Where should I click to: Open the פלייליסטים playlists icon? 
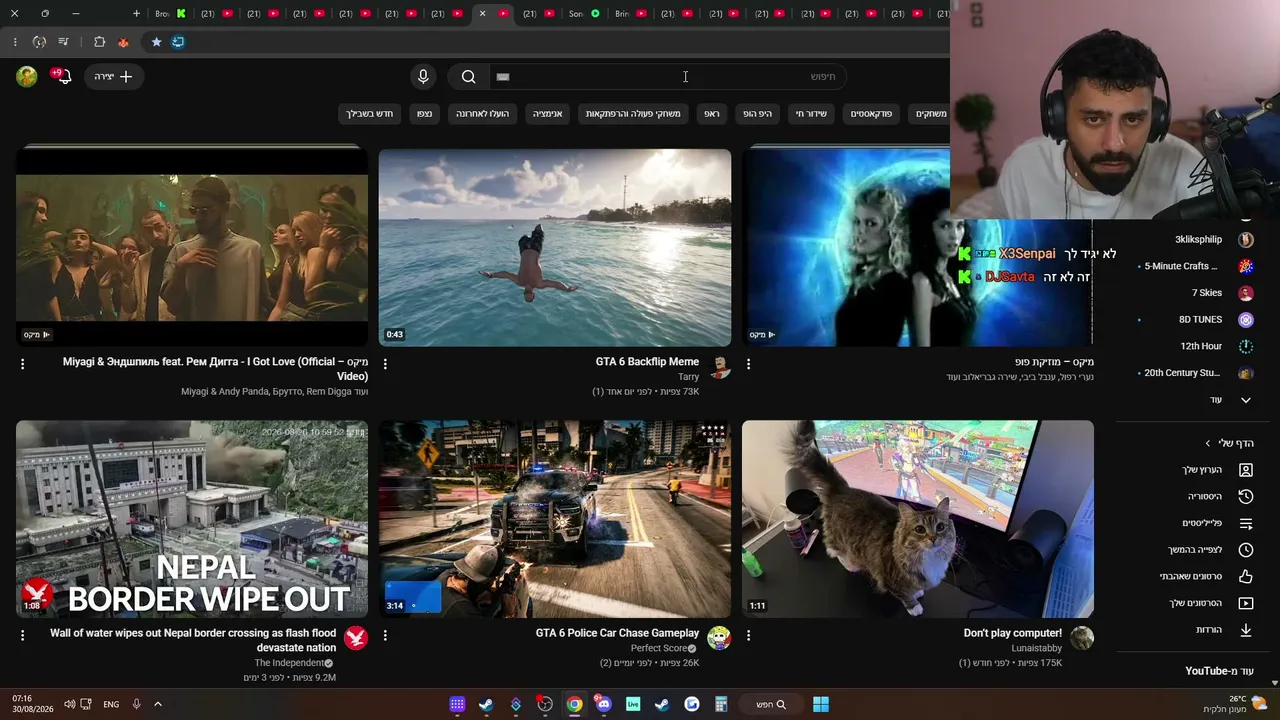tap(1246, 523)
